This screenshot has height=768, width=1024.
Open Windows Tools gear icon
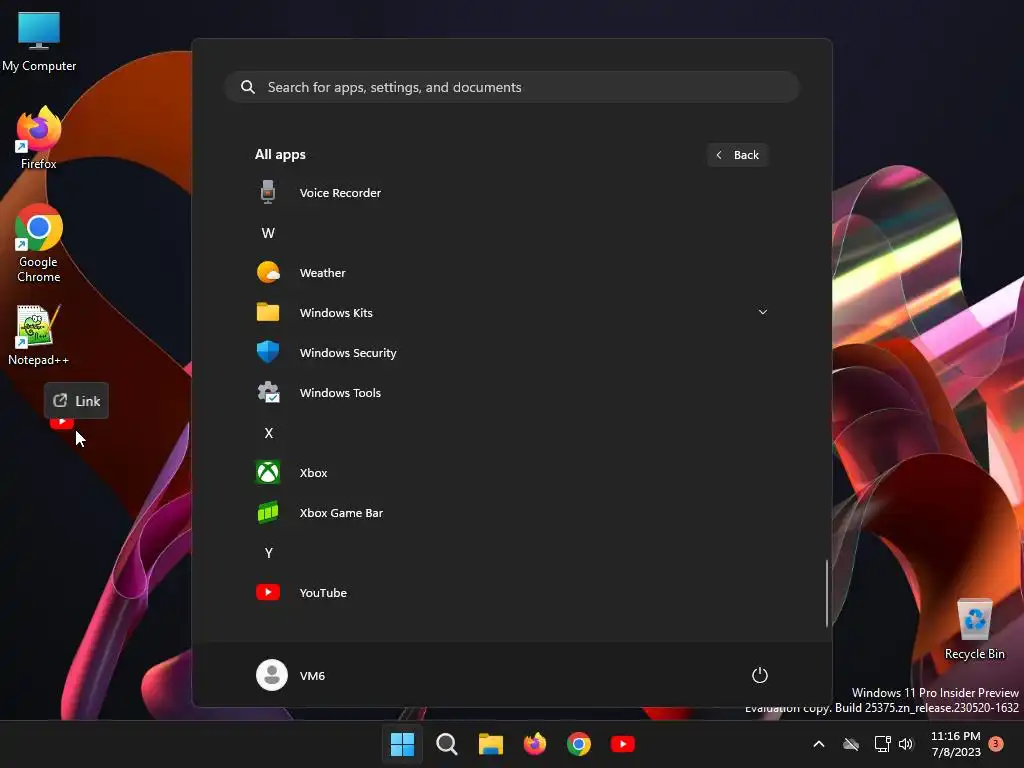point(268,392)
